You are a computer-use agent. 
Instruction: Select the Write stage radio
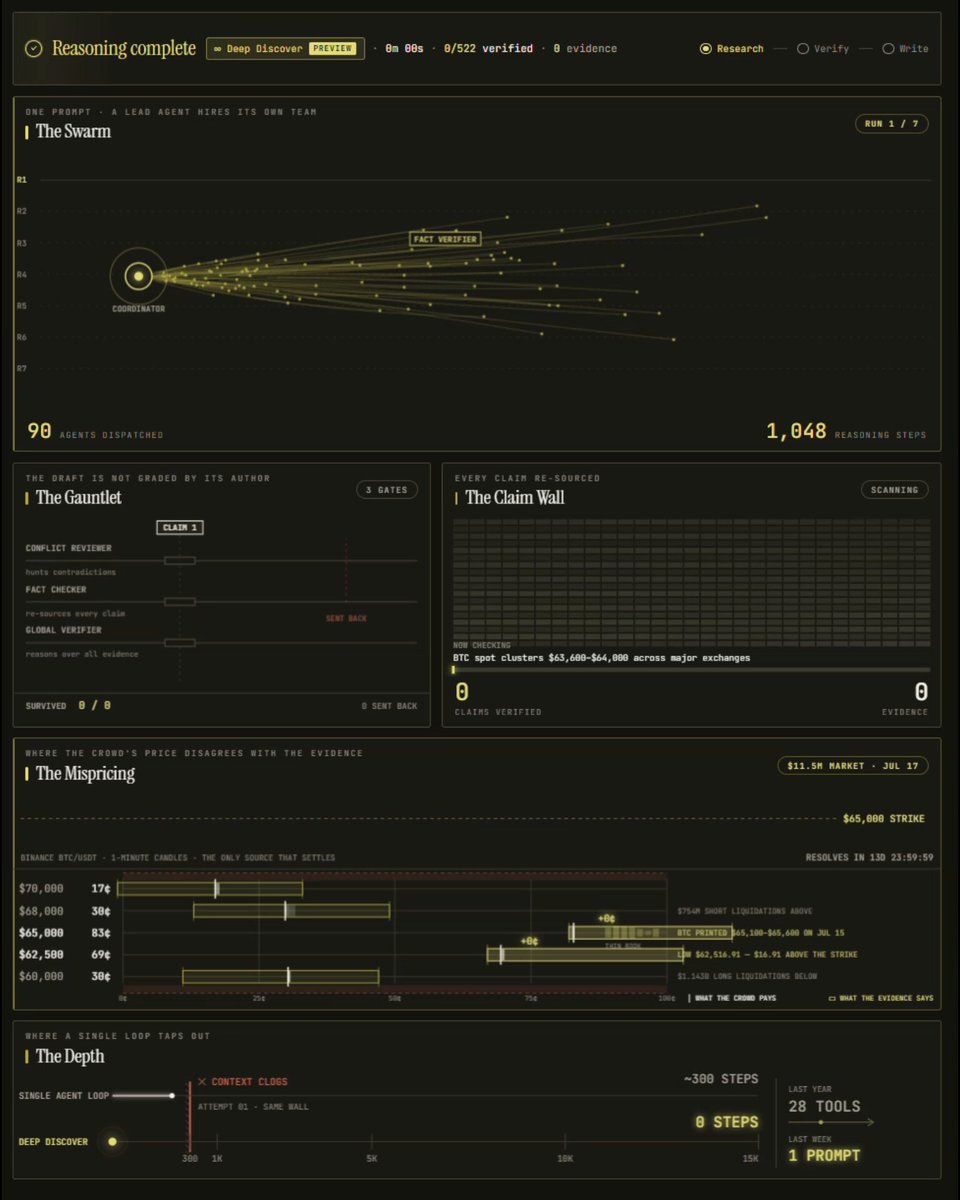887,49
